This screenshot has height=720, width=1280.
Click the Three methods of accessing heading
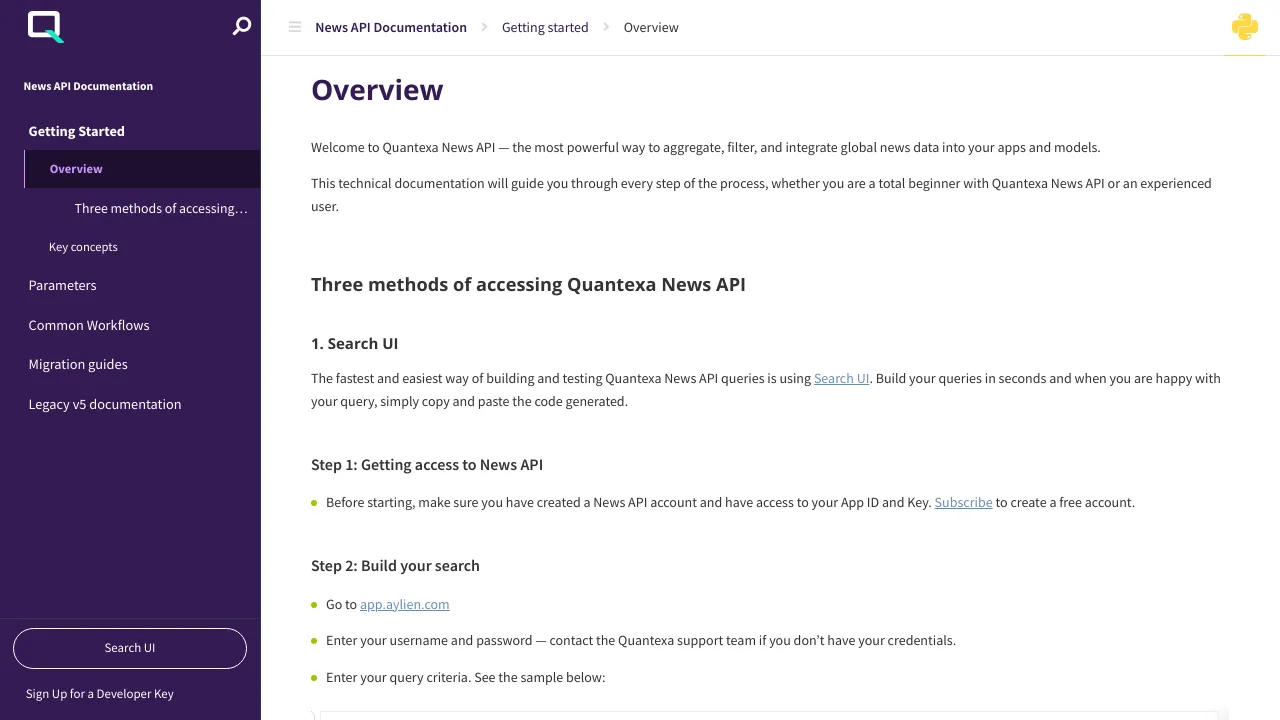point(528,284)
